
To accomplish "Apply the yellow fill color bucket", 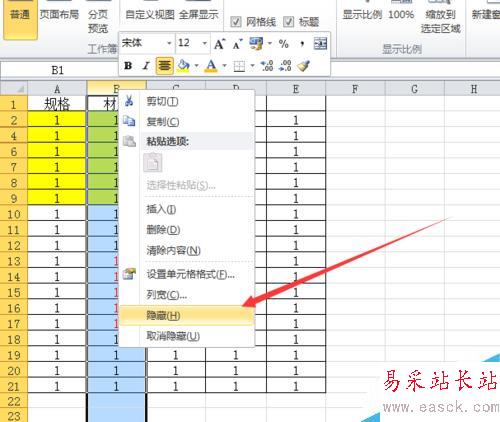I will tap(183, 66).
